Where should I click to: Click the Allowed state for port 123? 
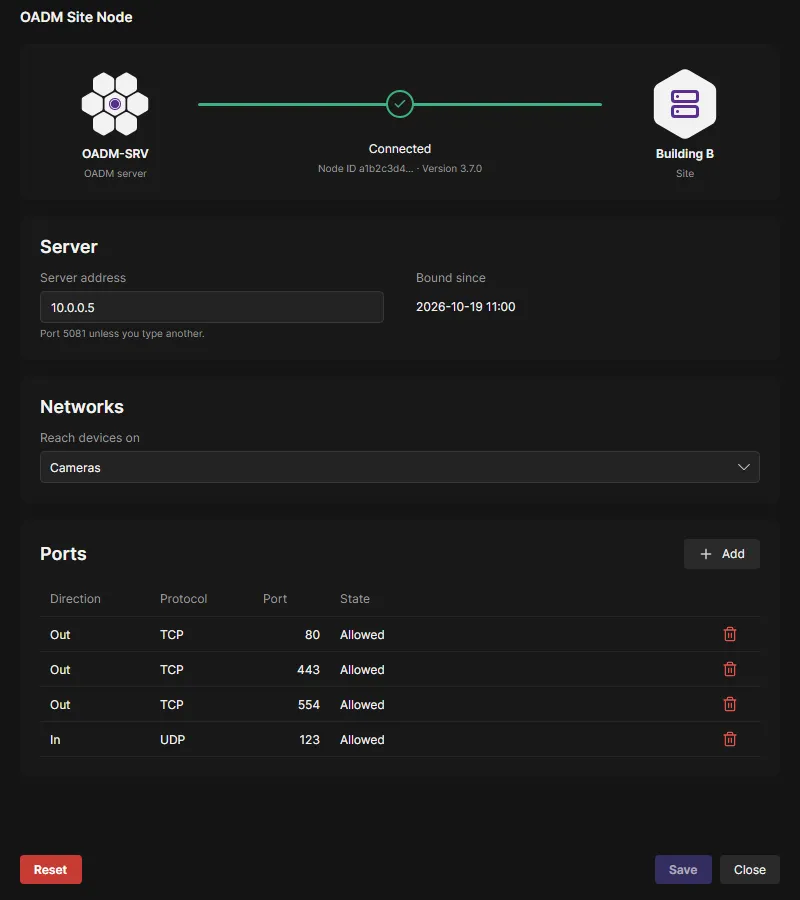pos(362,740)
